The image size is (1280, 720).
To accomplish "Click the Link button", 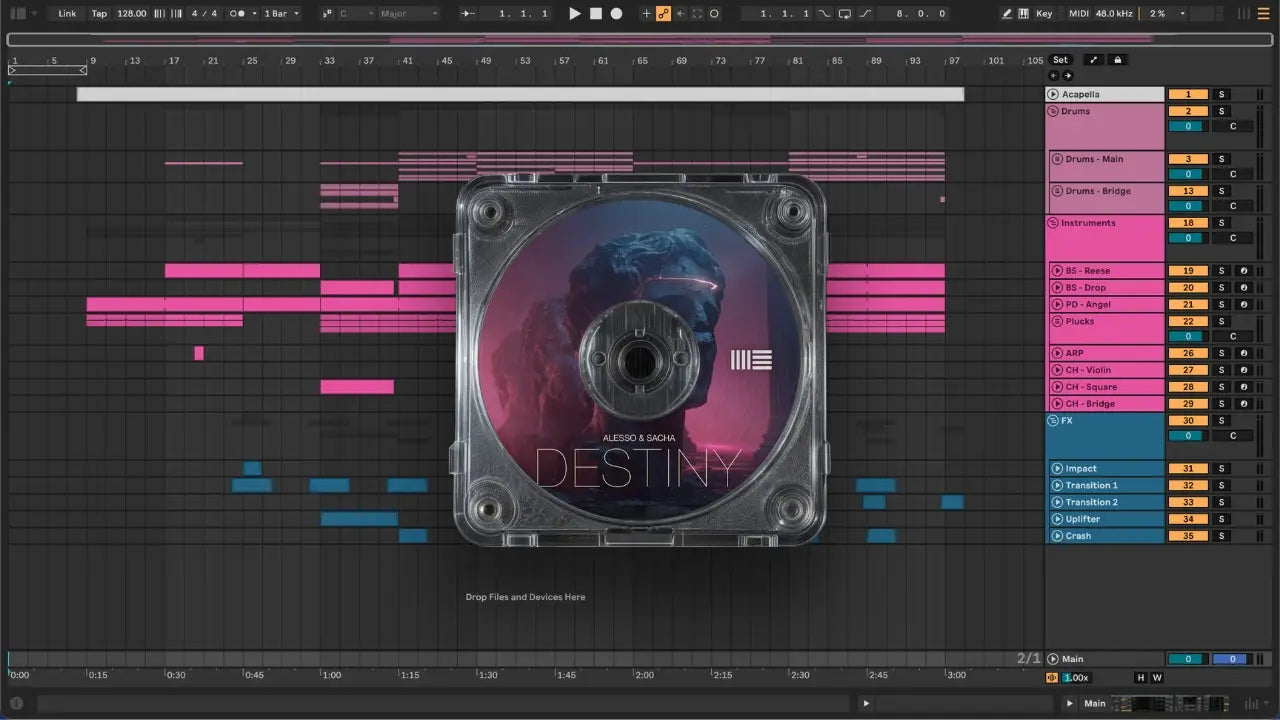I will tap(67, 14).
